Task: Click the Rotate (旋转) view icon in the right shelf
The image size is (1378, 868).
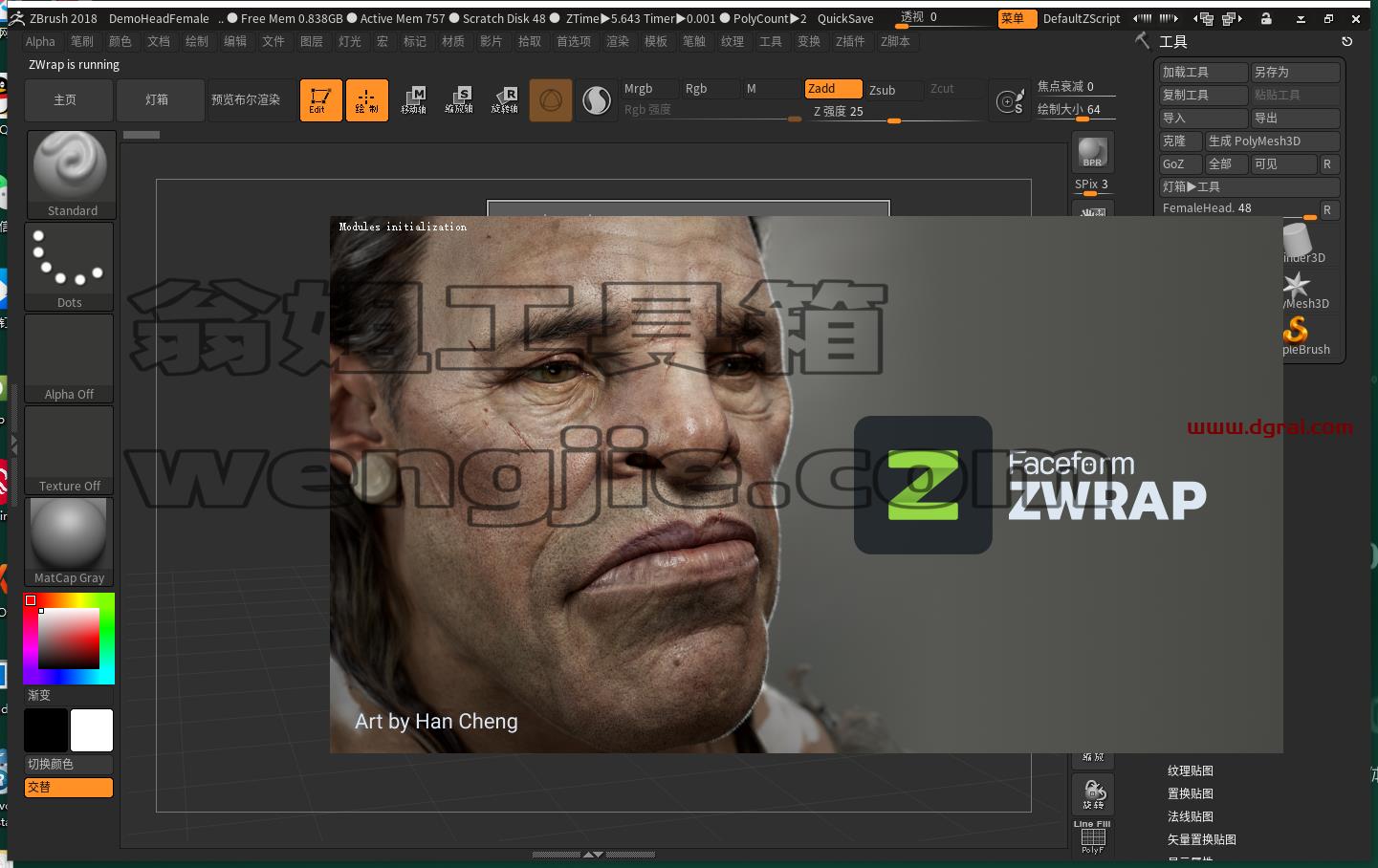Action: [x=1093, y=794]
